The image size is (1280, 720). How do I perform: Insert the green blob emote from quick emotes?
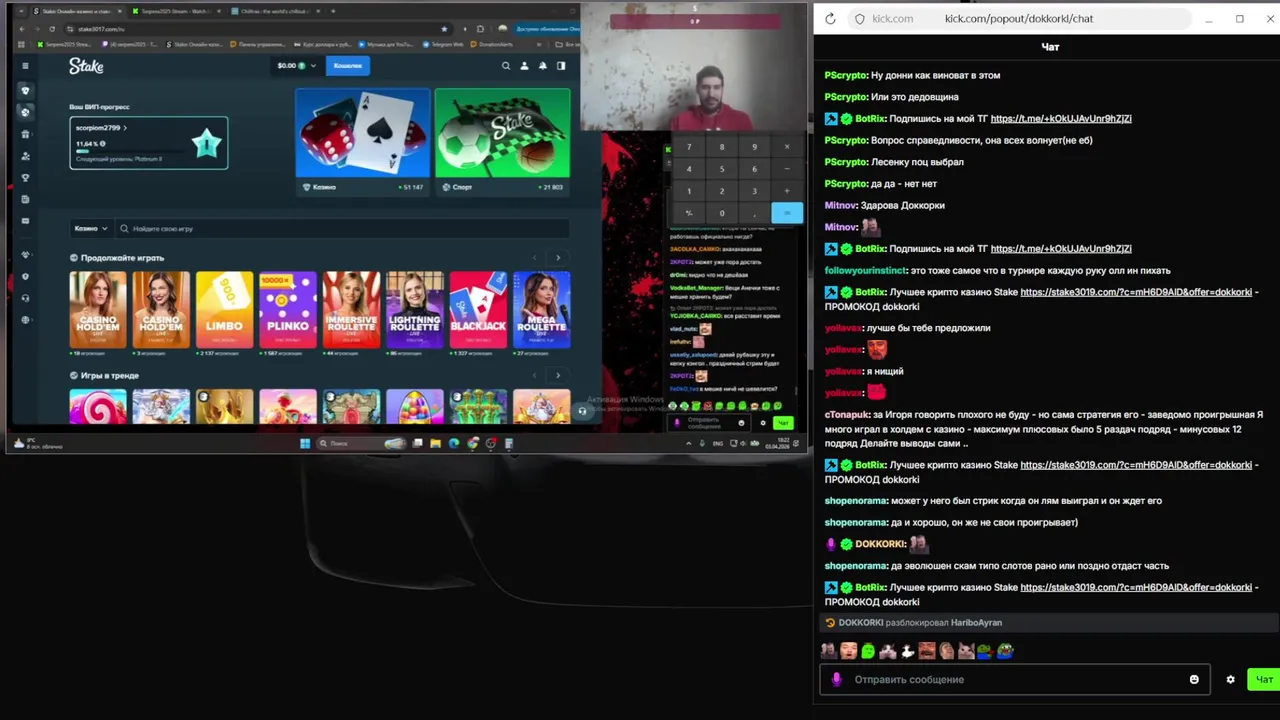[868, 651]
